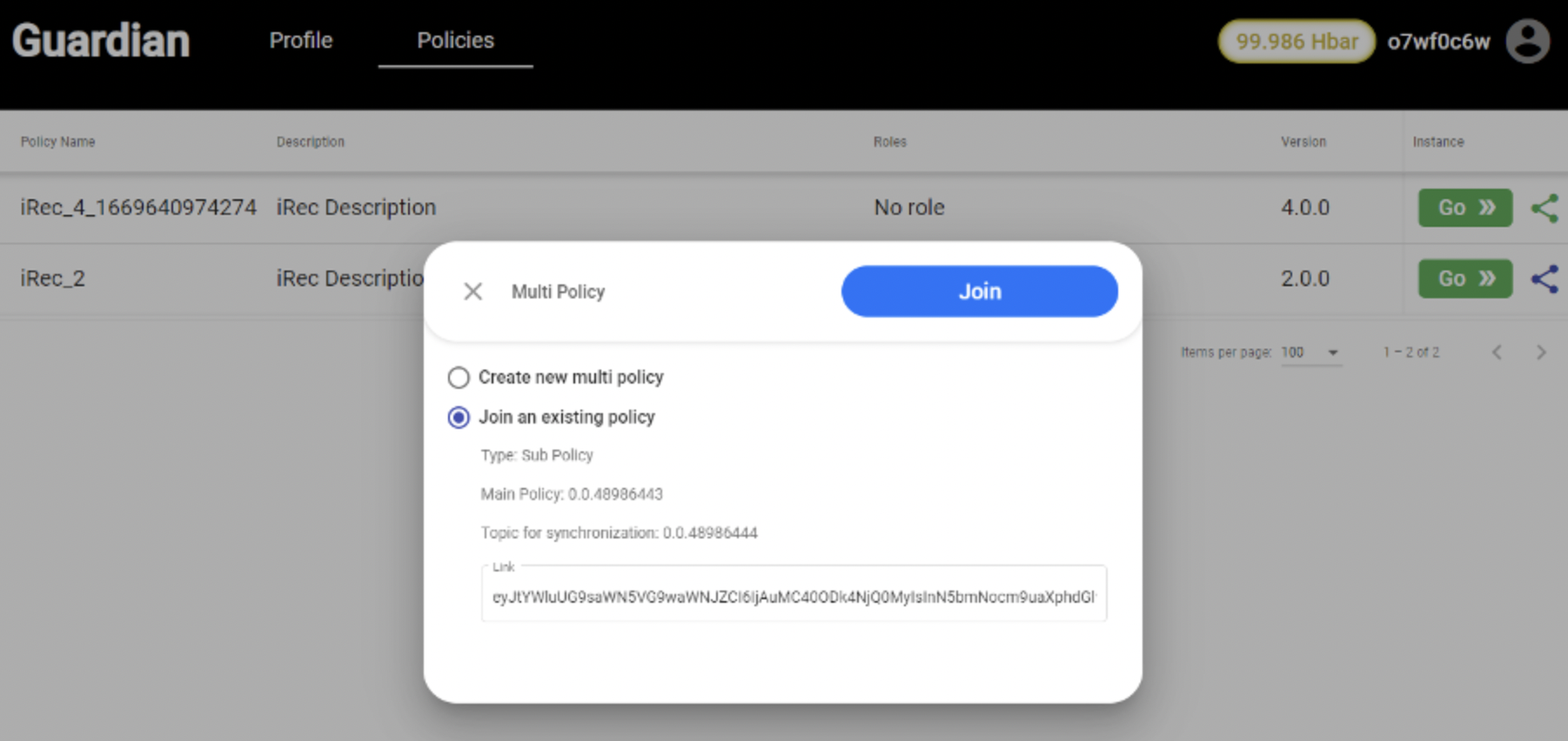Click the Guardian logo
This screenshot has height=741, width=1568.
101,41
